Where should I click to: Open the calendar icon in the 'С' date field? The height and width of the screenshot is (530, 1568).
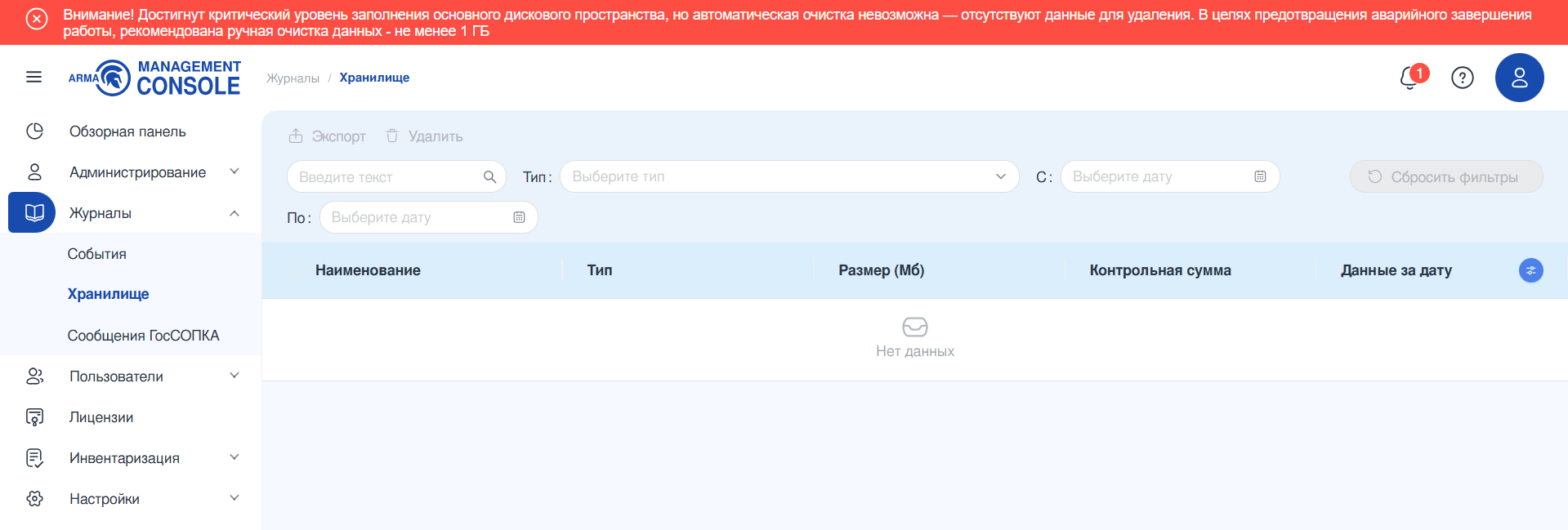1260,177
